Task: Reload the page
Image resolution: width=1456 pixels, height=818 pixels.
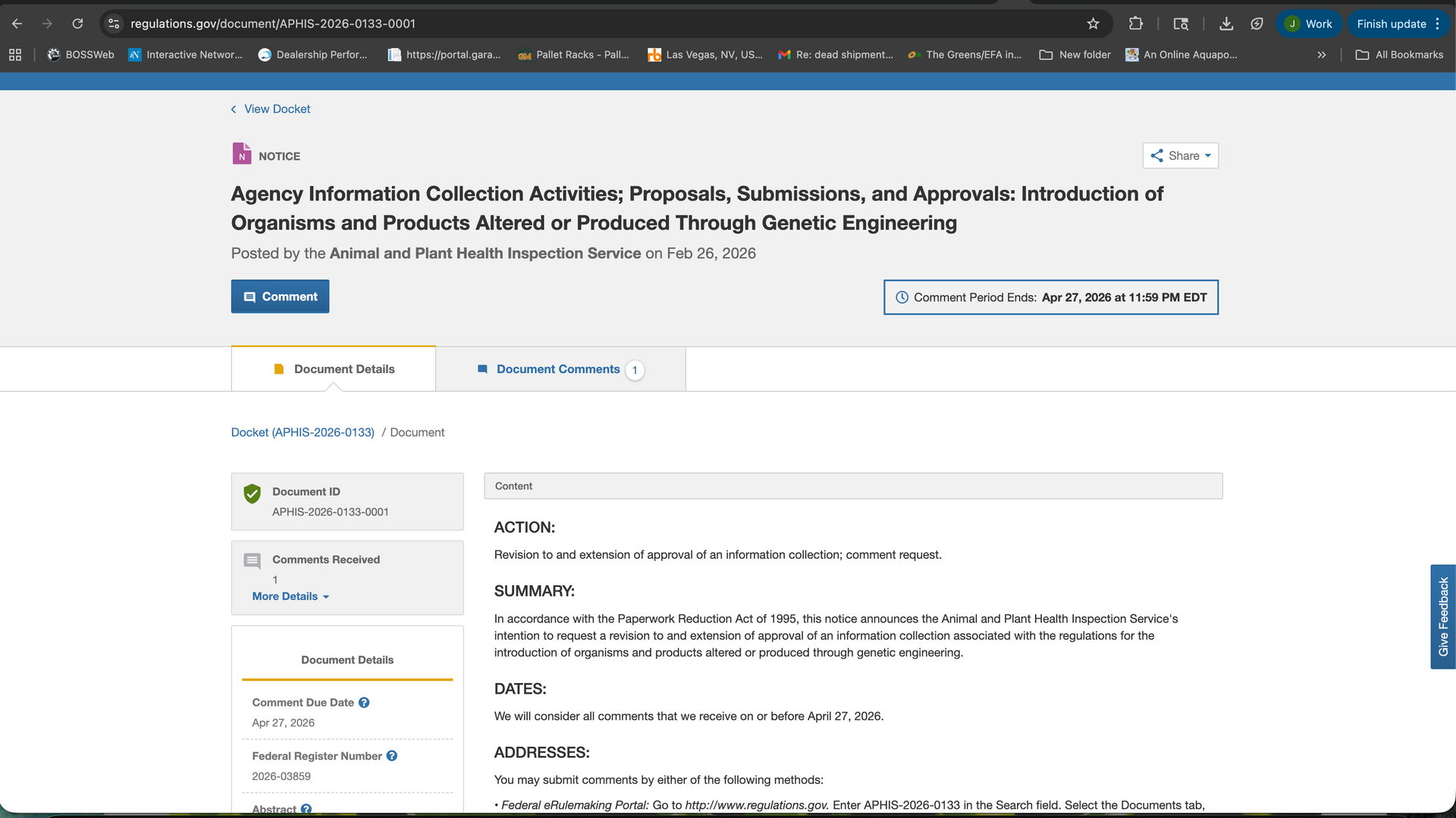Action: pyautogui.click(x=77, y=24)
